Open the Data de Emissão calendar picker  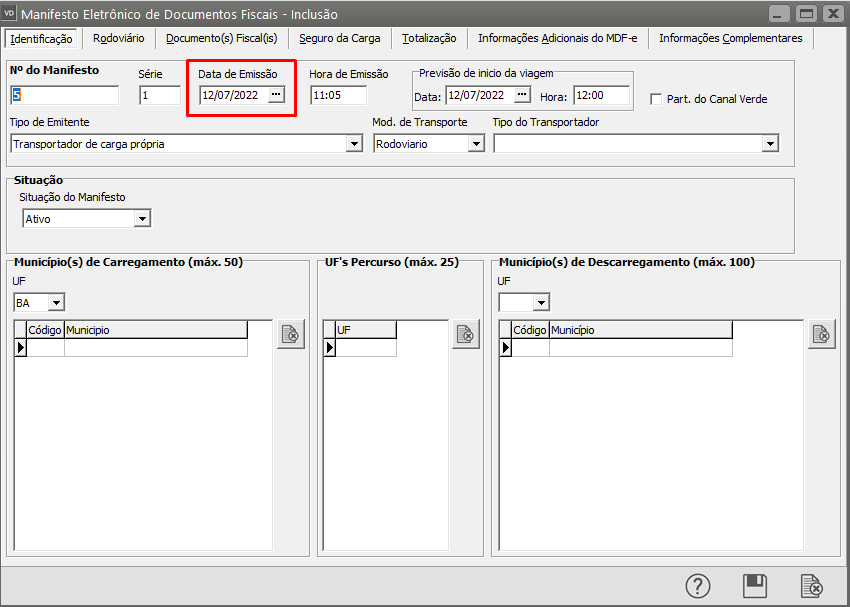tap(276, 95)
